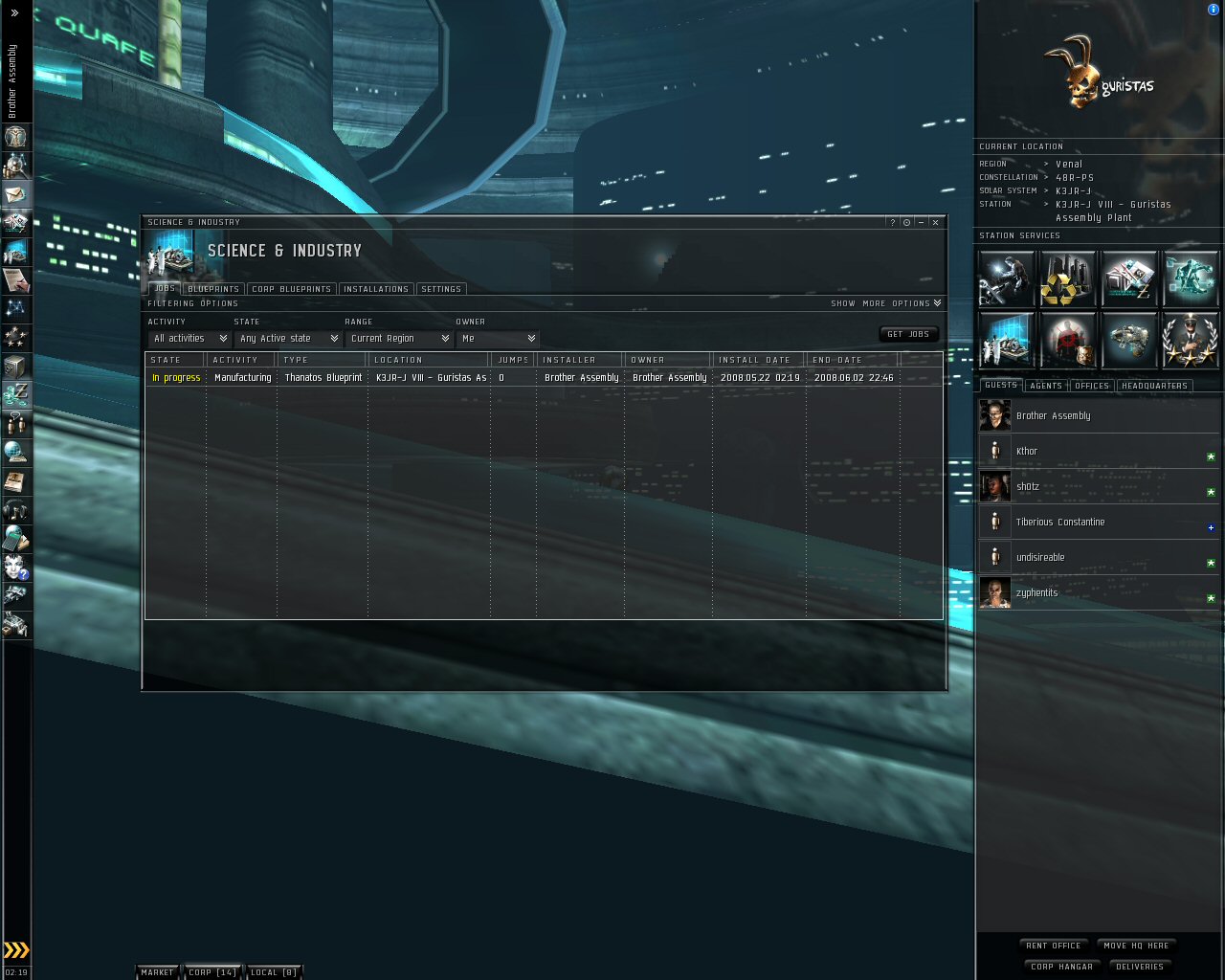
Task: Open the Character Sheet from the sidebar
Action: [16, 137]
